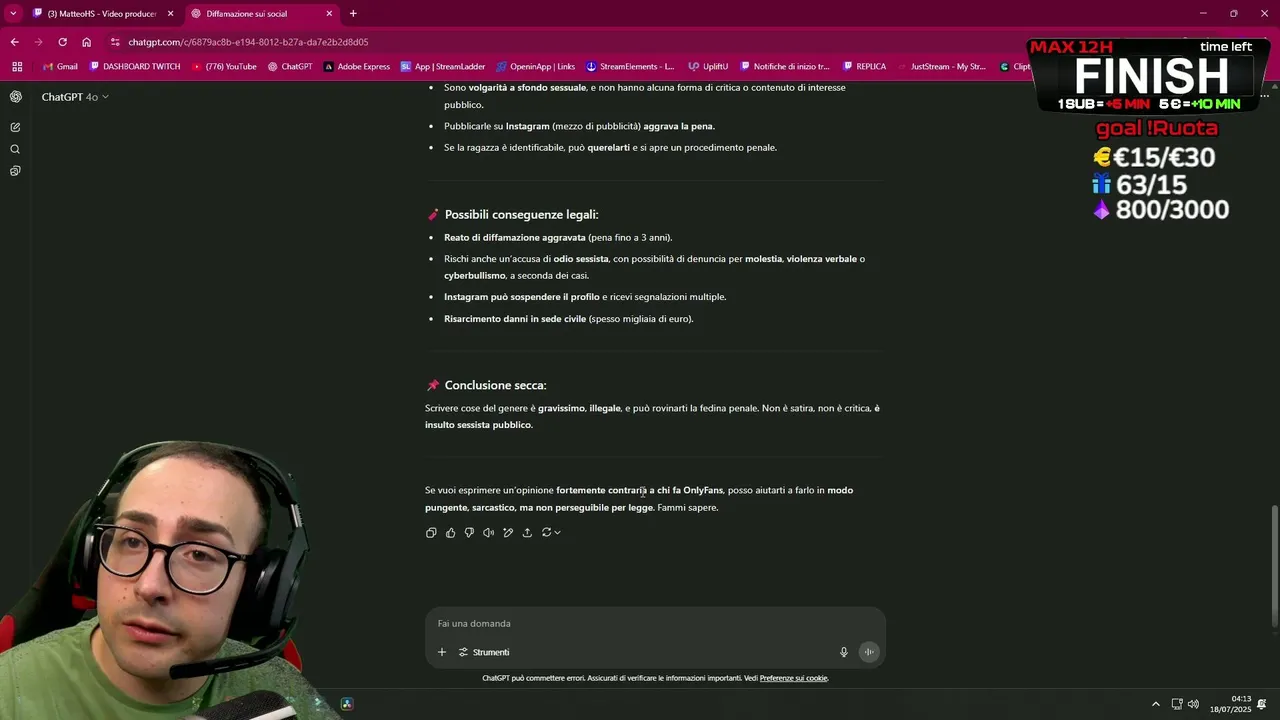
Task: Start voice mode with waveform button
Action: click(869, 652)
